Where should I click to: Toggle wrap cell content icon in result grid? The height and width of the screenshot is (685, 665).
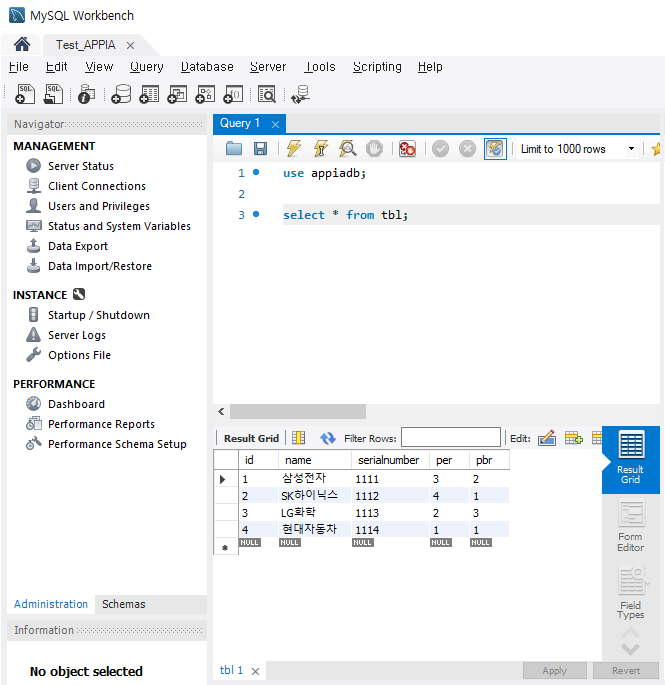tap(298, 437)
